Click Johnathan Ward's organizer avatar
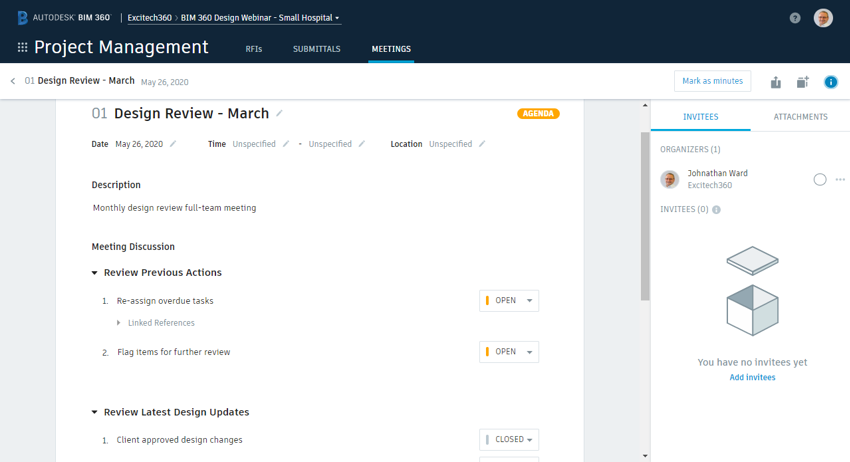850x462 pixels. pos(669,179)
